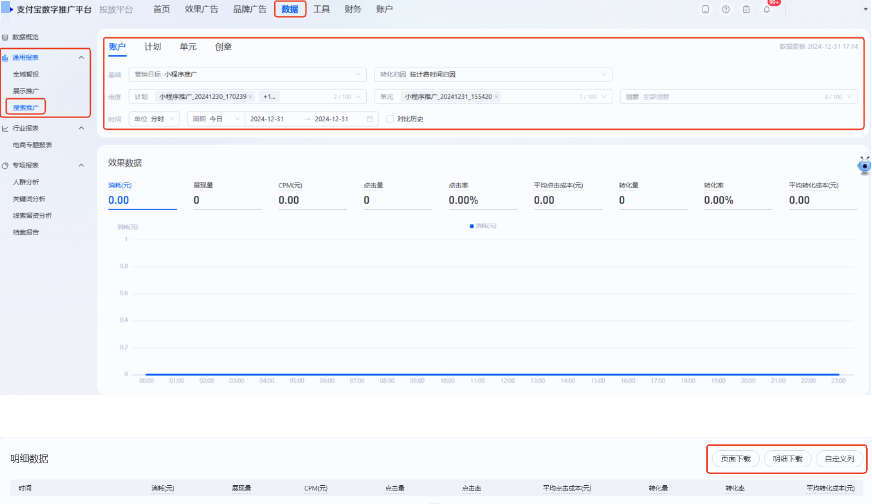Open the 营销目标 dropdown
Screen dimensions: 872x504
(247, 75)
